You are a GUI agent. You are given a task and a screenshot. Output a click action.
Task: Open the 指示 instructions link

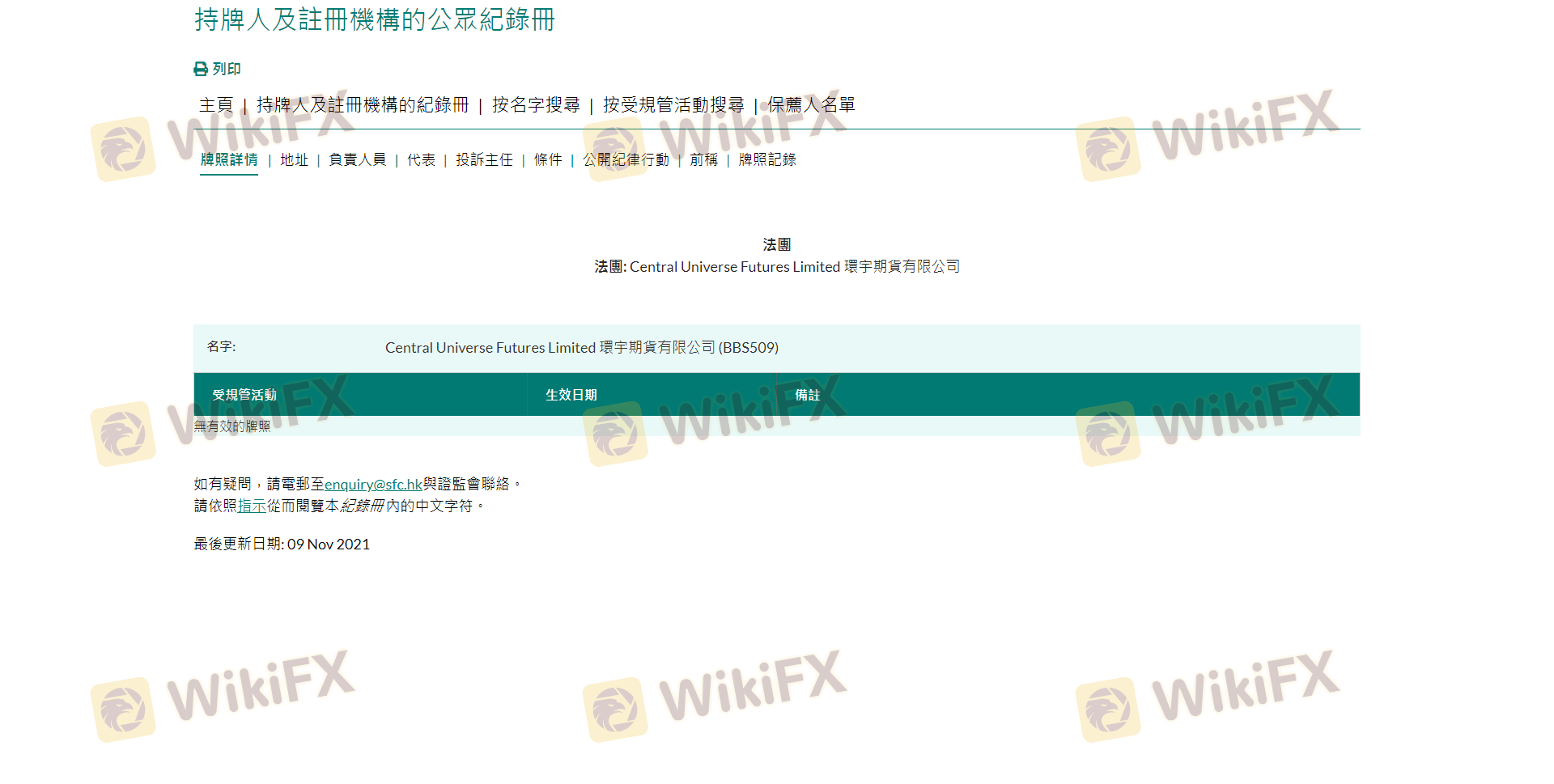click(252, 506)
